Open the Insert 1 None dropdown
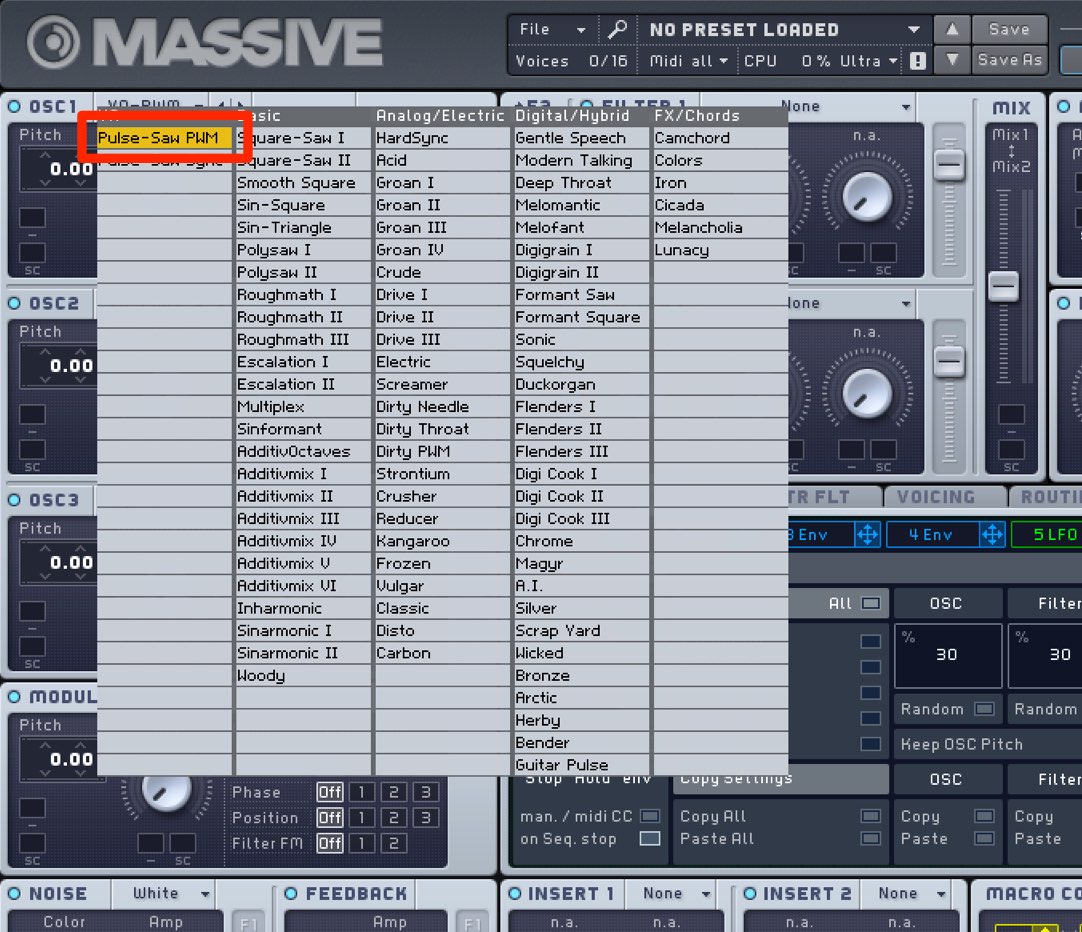1082x932 pixels. point(676,893)
